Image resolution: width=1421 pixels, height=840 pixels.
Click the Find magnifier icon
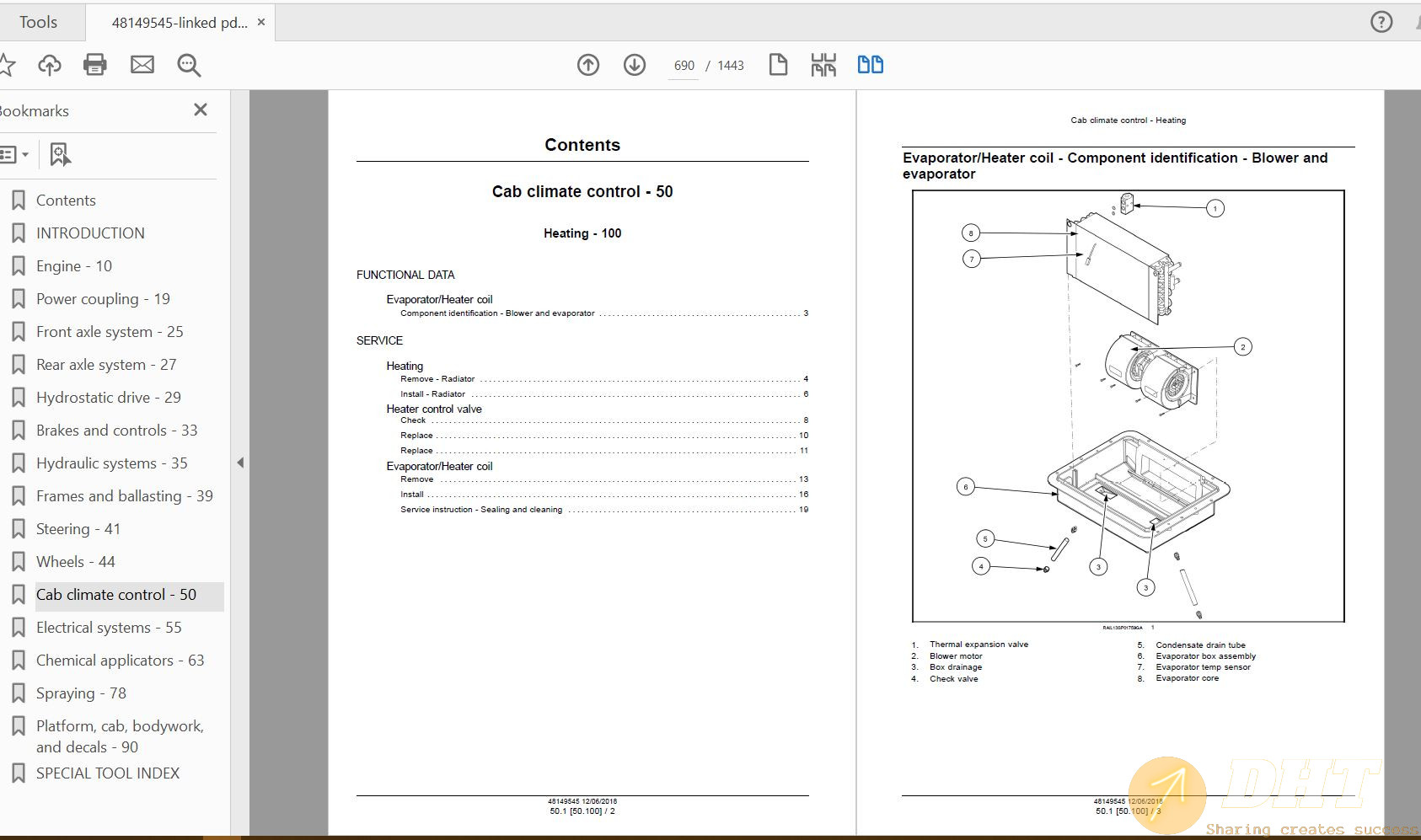click(x=189, y=65)
